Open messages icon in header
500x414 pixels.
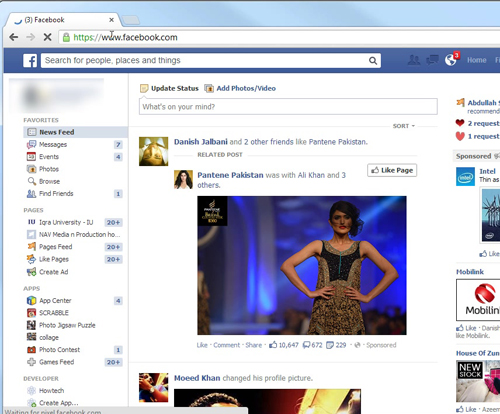point(432,60)
